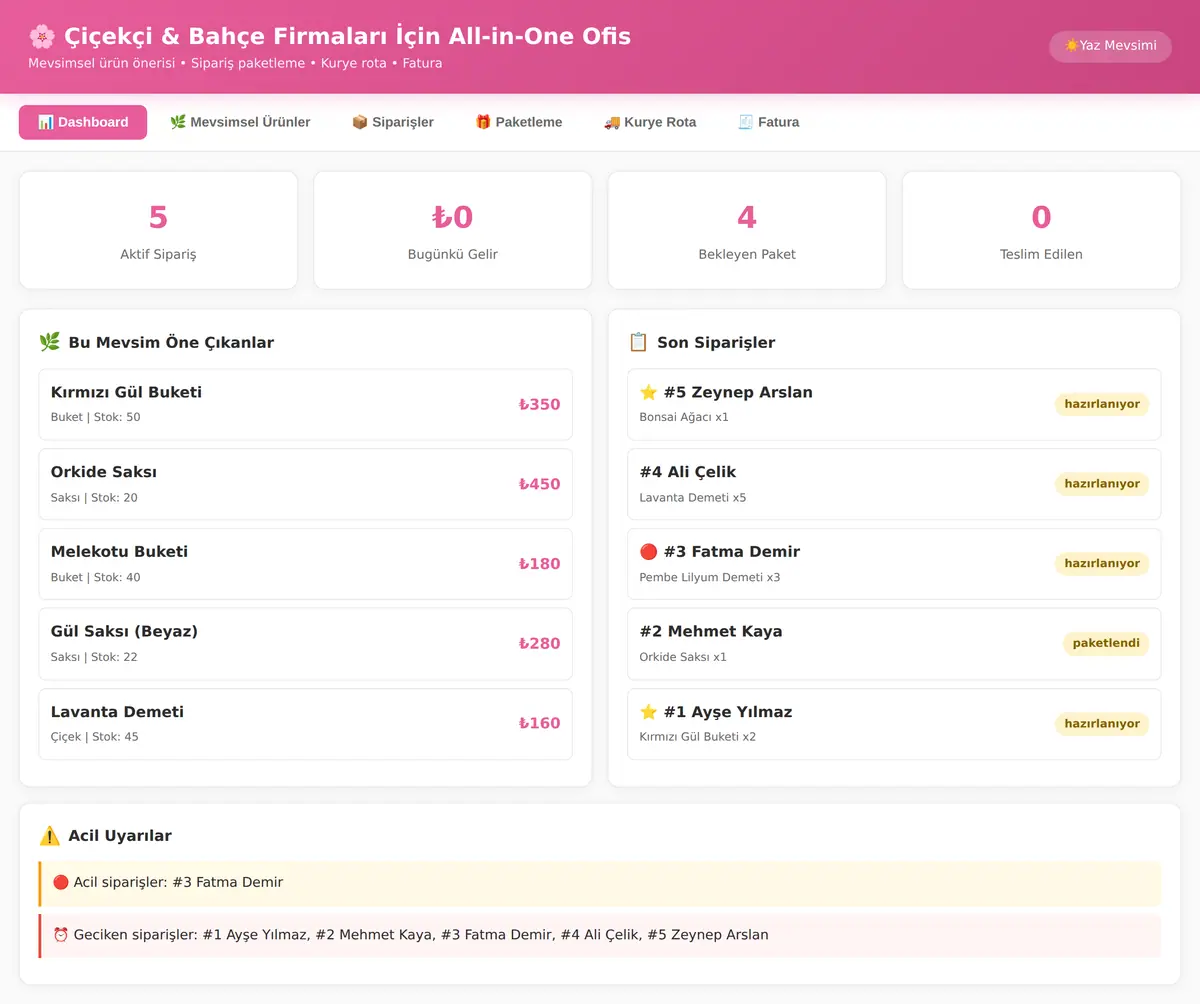The image size is (1200, 1004).
Task: Click the Yaz Mevsimi season button
Action: 1110,46
